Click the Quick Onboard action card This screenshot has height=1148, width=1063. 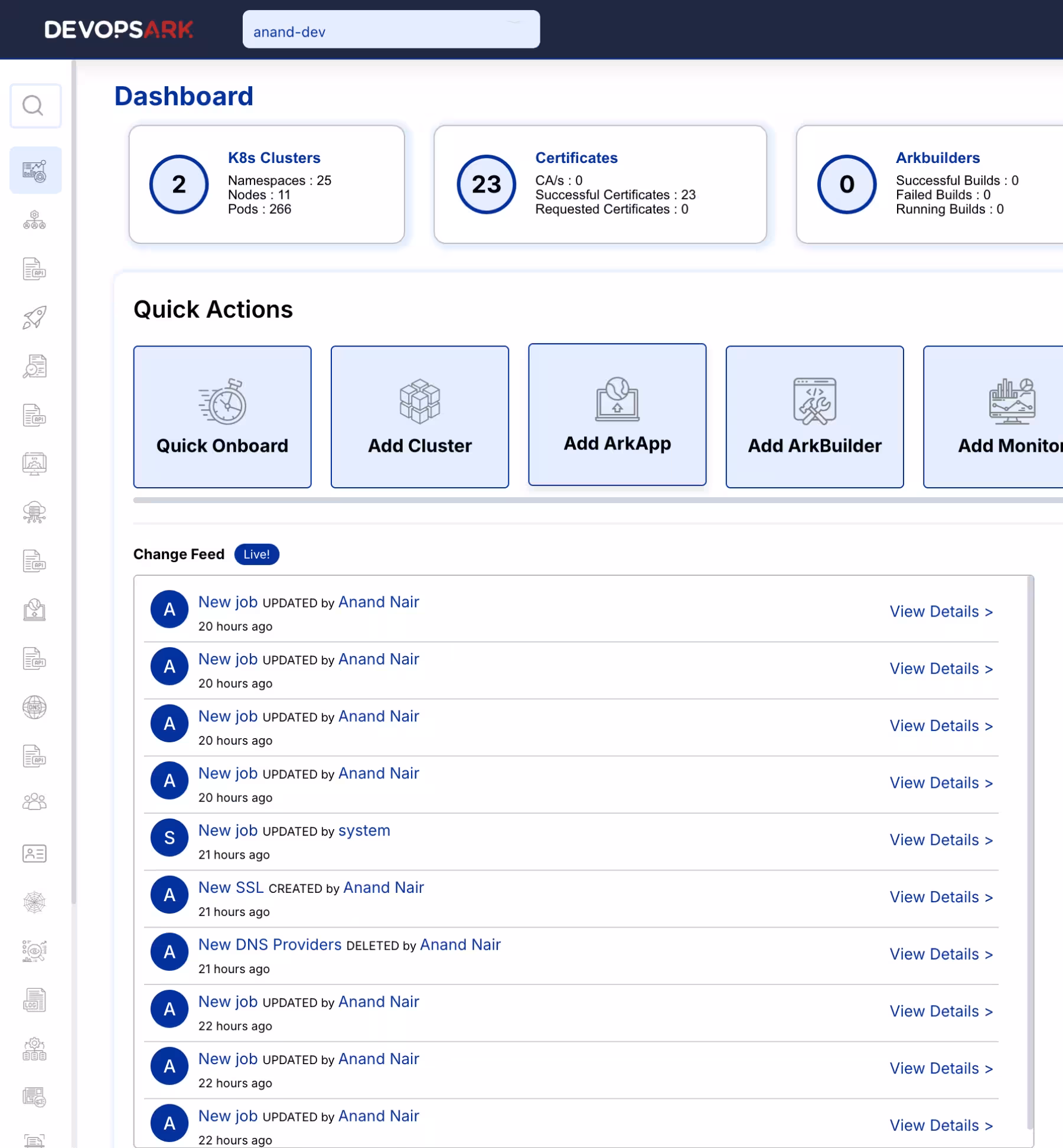(x=222, y=417)
